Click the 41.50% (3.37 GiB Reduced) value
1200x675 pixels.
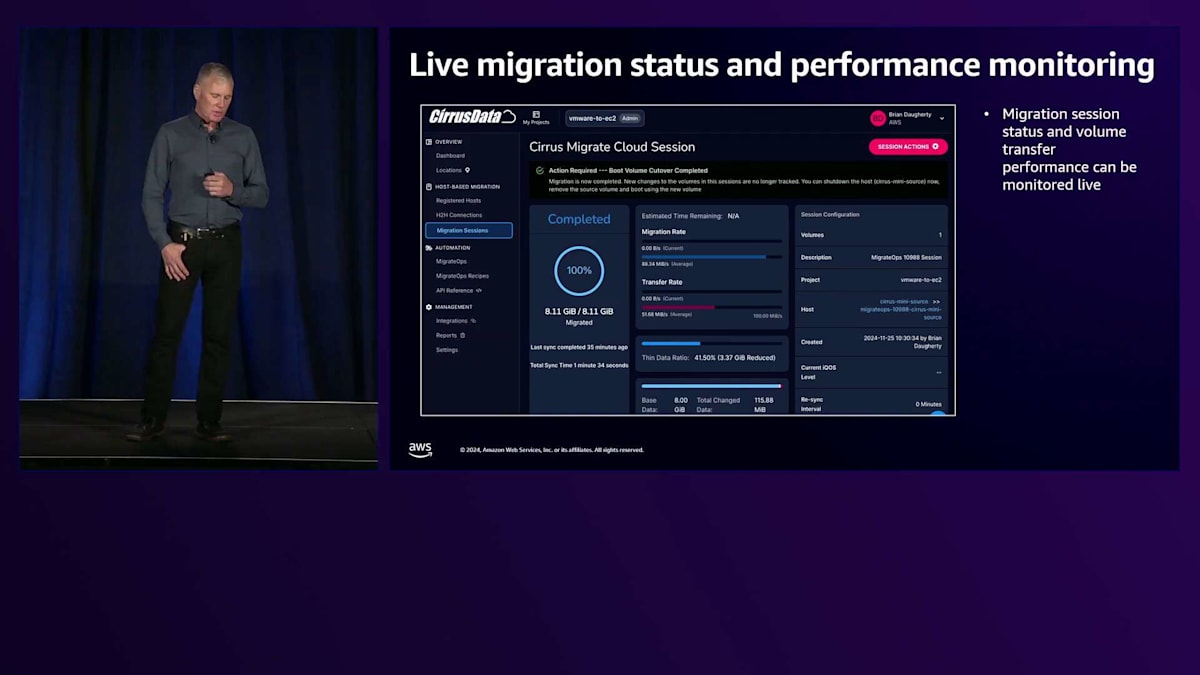(736, 356)
